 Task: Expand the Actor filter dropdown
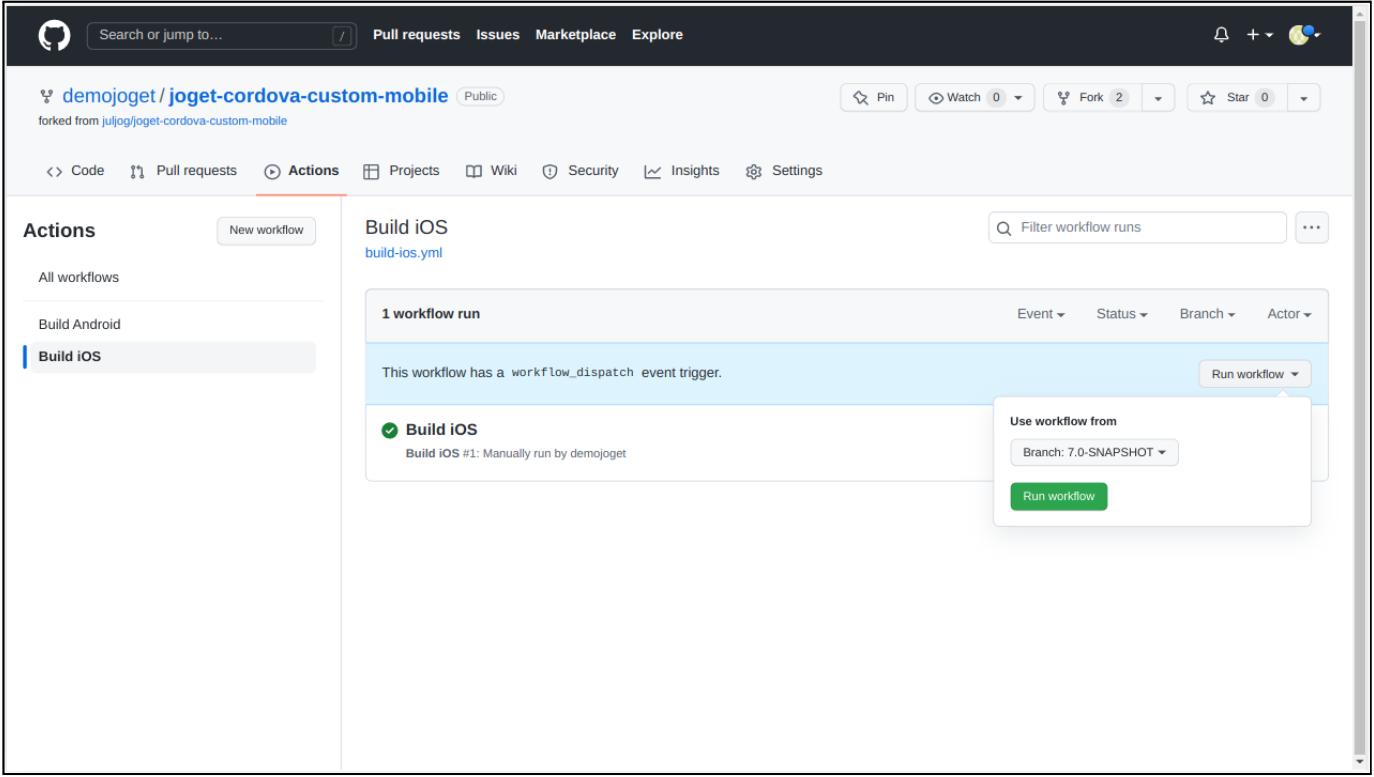click(1289, 314)
